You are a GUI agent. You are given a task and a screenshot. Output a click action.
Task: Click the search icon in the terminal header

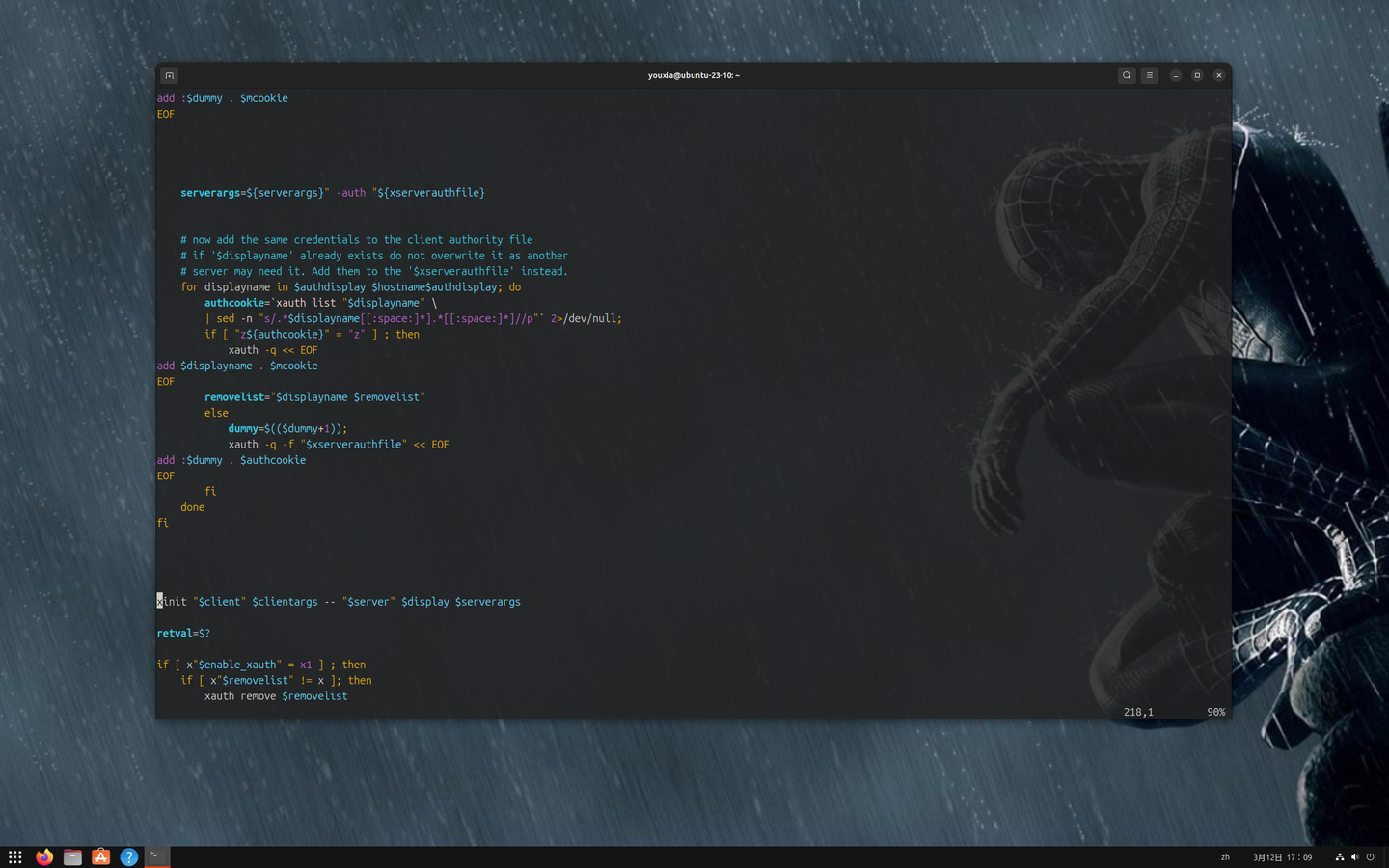(x=1126, y=74)
